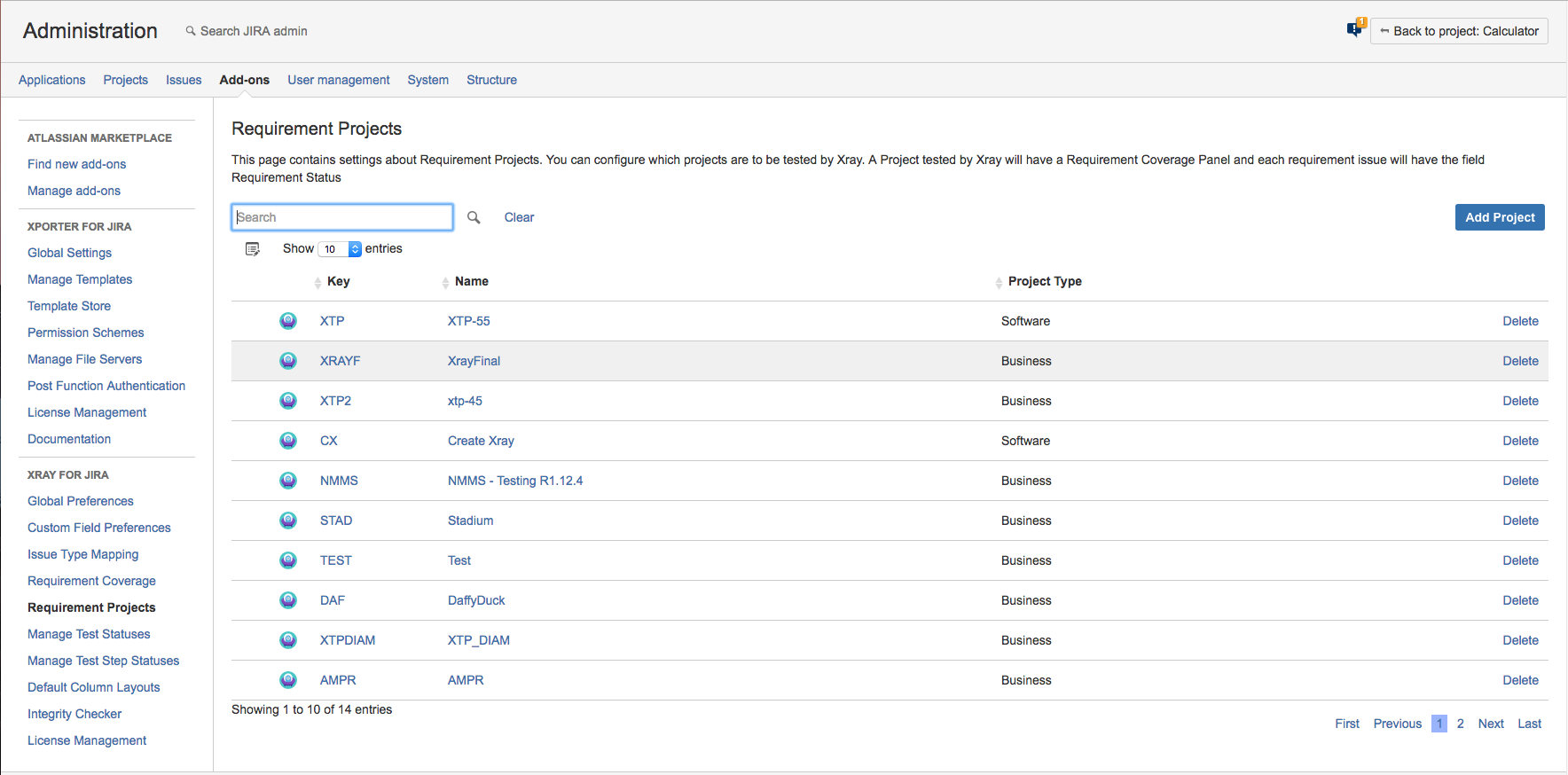Click the STAD project avatar icon
The height and width of the screenshot is (775, 1568).
(288, 521)
